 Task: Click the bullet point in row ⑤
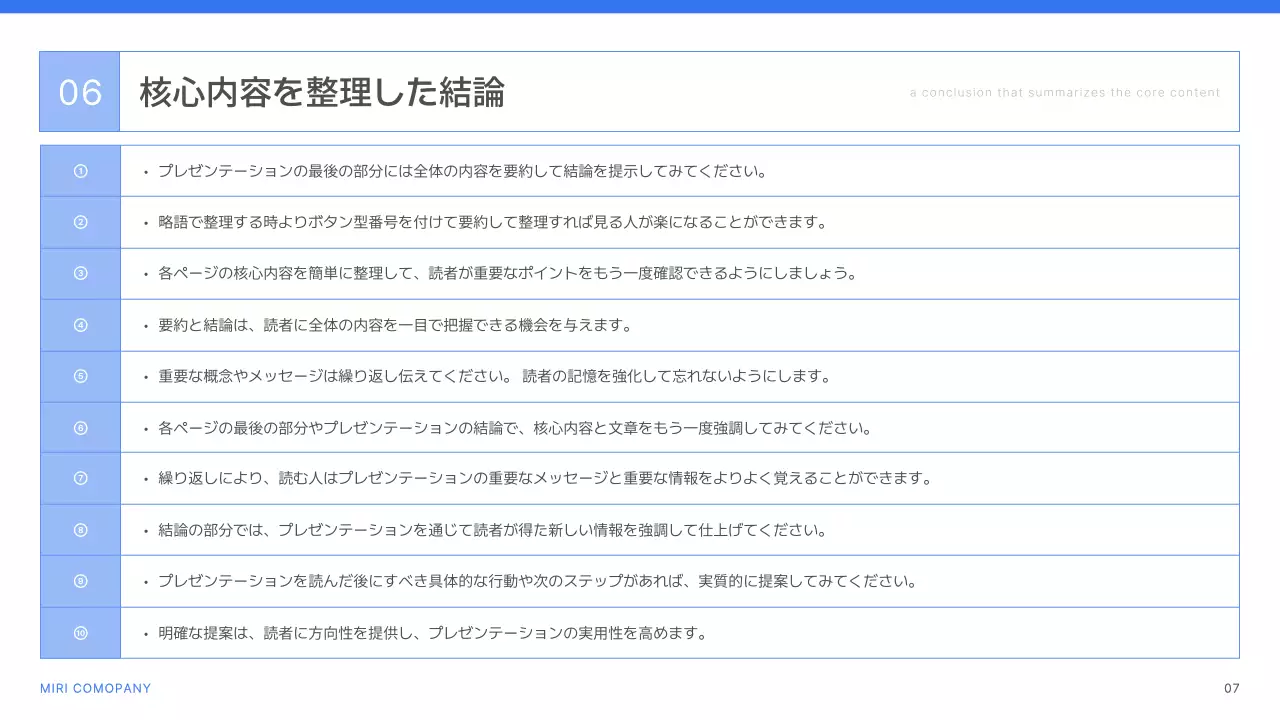click(146, 376)
